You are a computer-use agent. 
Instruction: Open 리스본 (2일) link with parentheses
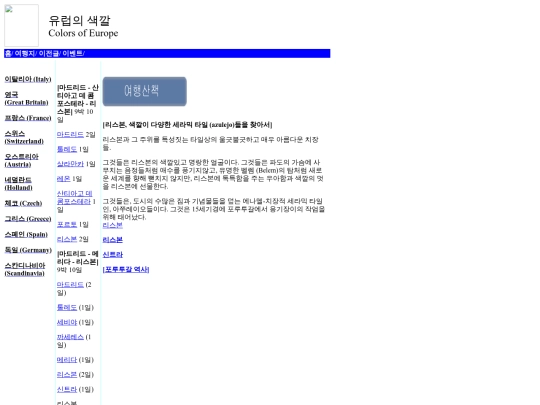coord(67,375)
